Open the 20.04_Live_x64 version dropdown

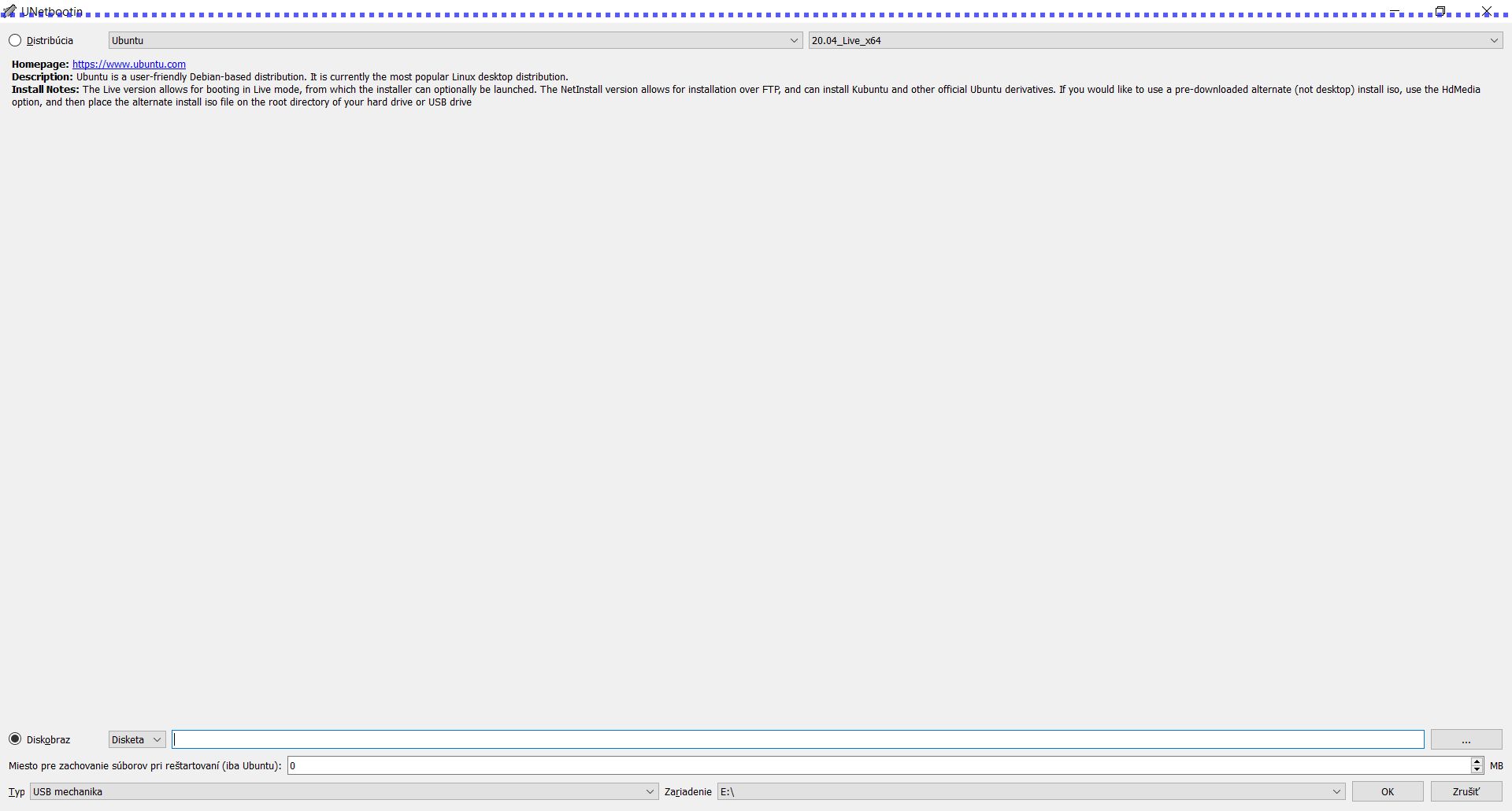(1155, 40)
